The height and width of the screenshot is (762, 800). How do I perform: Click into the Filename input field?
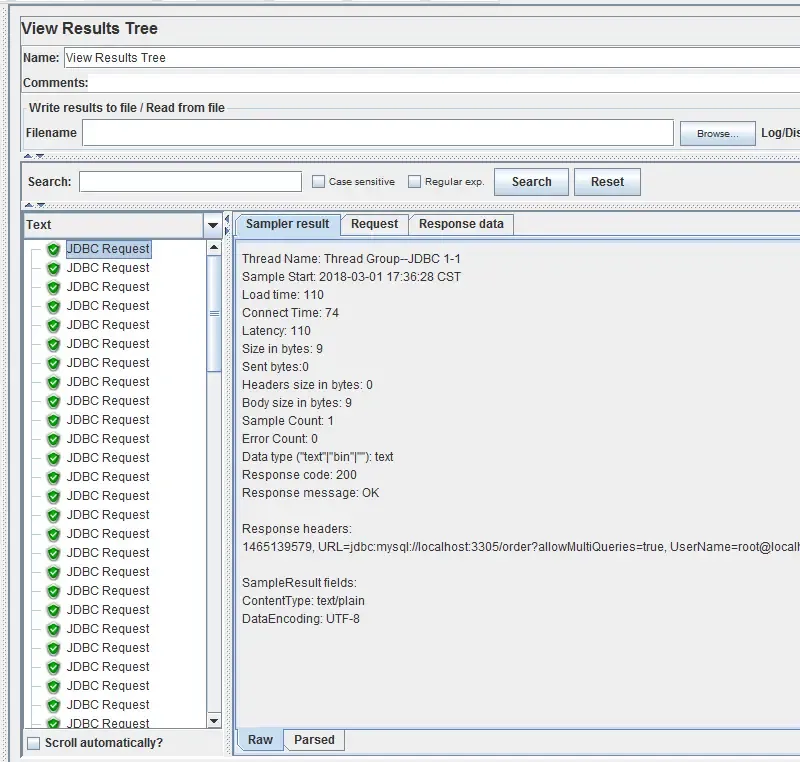pos(377,133)
